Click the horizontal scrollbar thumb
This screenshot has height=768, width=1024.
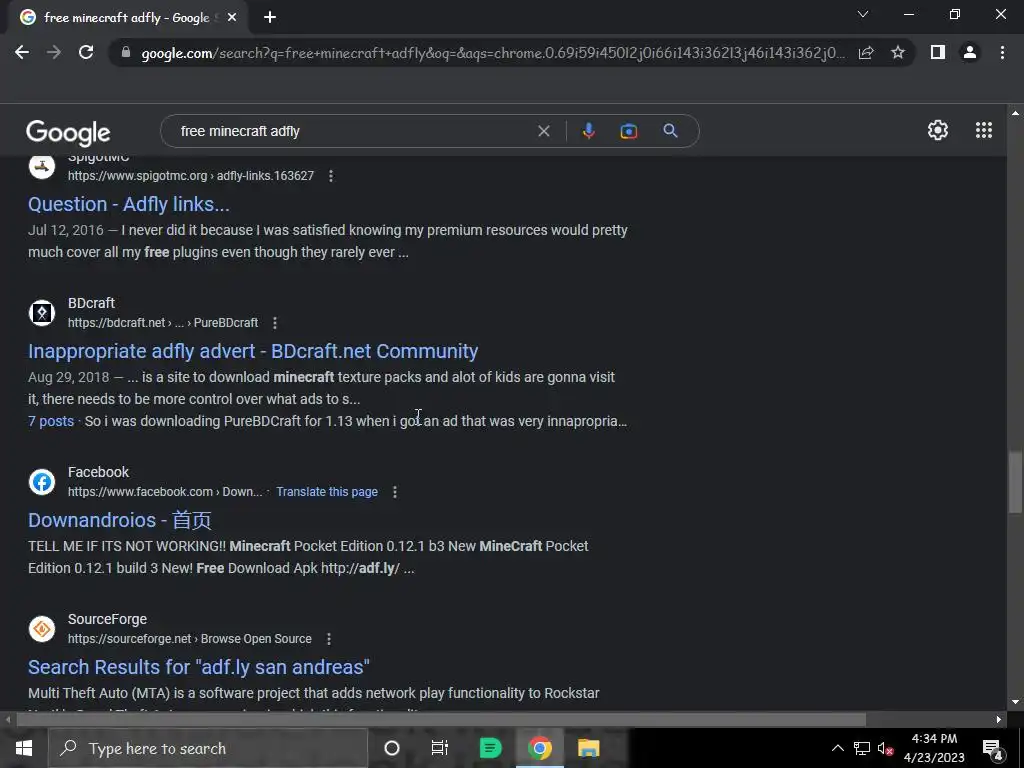(x=441, y=720)
